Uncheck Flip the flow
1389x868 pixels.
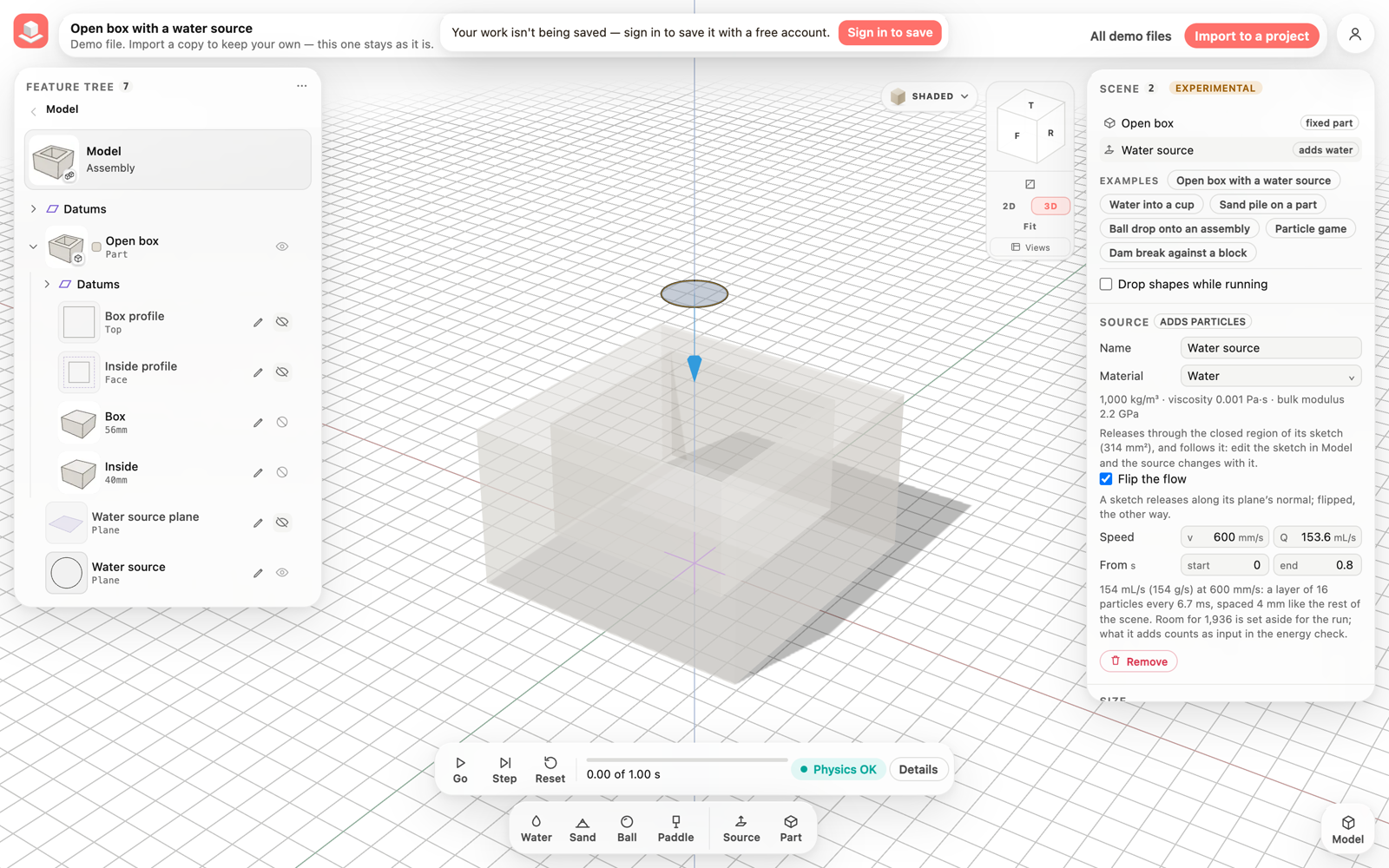pyautogui.click(x=1106, y=479)
